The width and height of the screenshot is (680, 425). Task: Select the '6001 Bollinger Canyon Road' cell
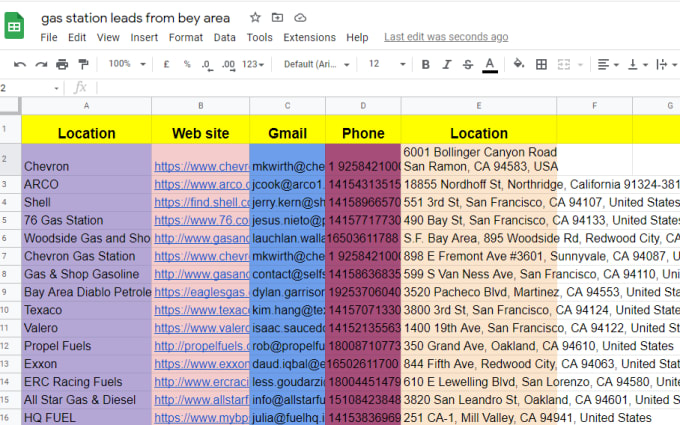(x=479, y=160)
